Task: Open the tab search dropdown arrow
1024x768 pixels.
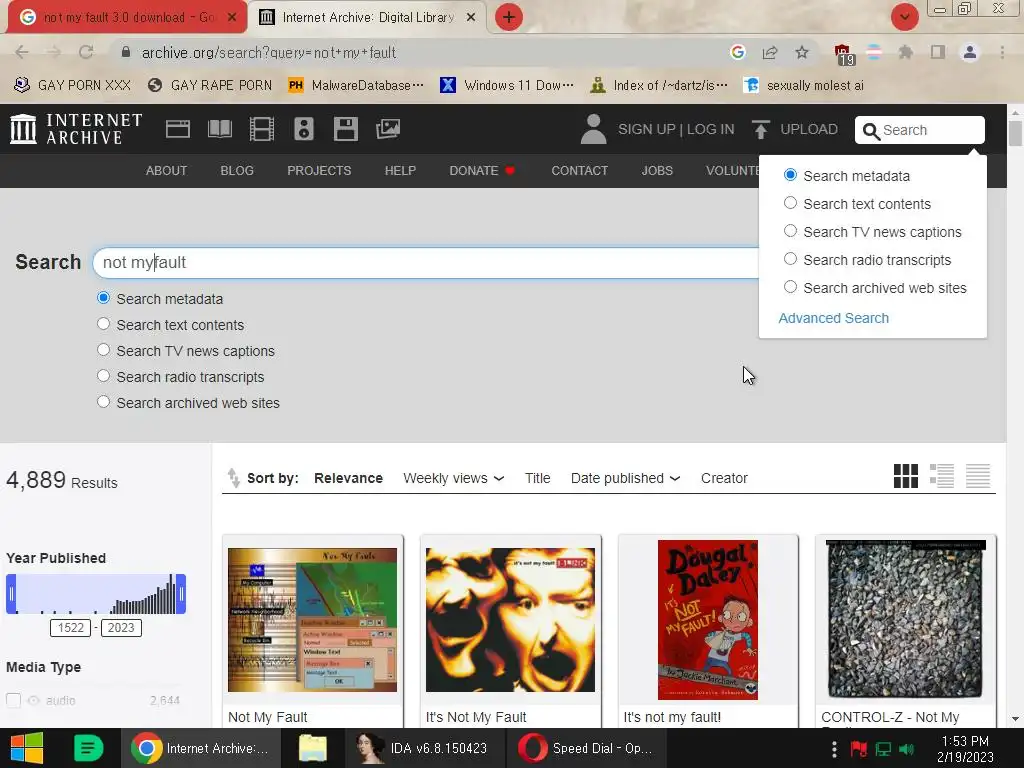Action: (904, 17)
